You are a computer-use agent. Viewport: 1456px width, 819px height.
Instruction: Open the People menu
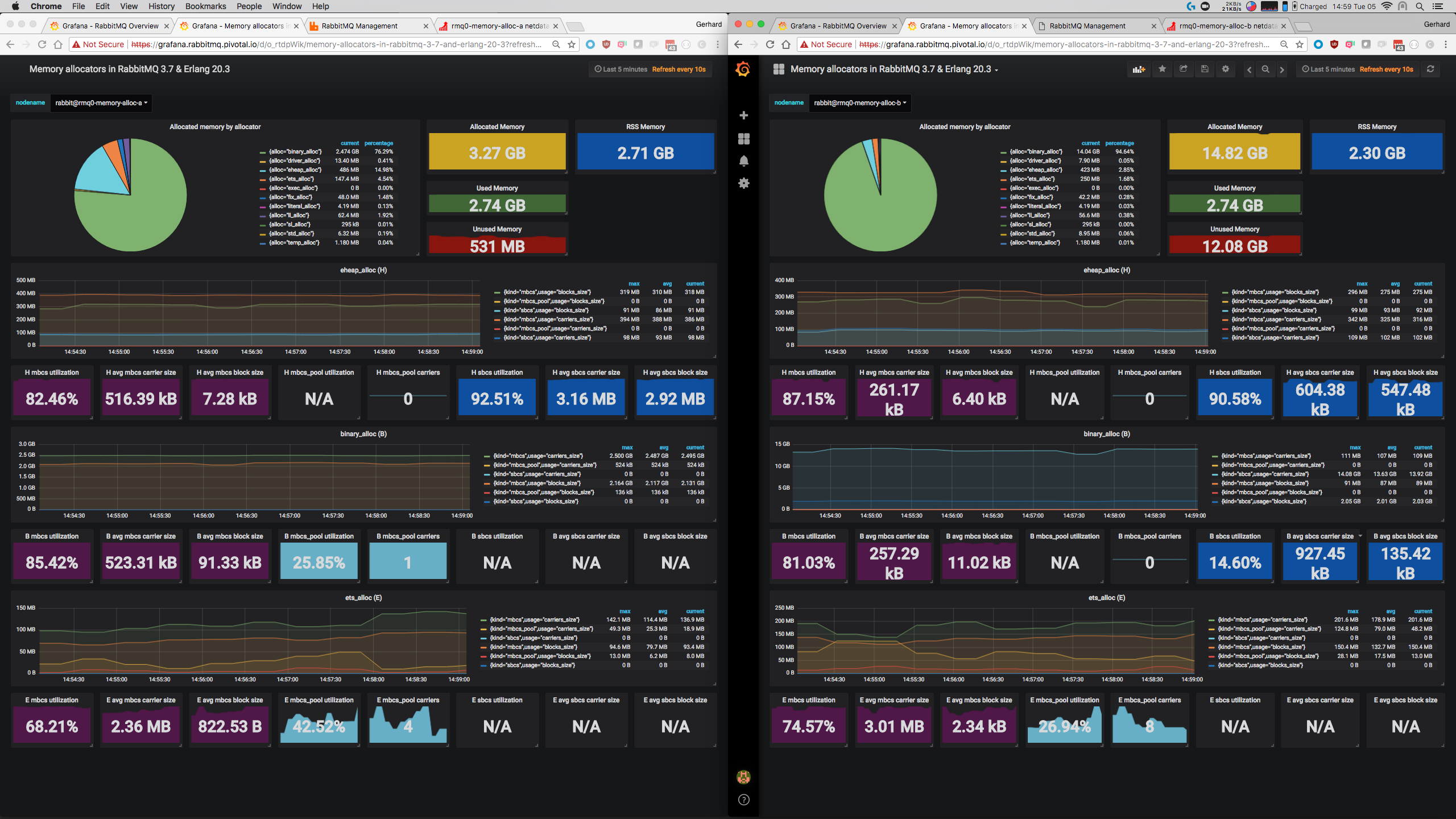pos(249,6)
